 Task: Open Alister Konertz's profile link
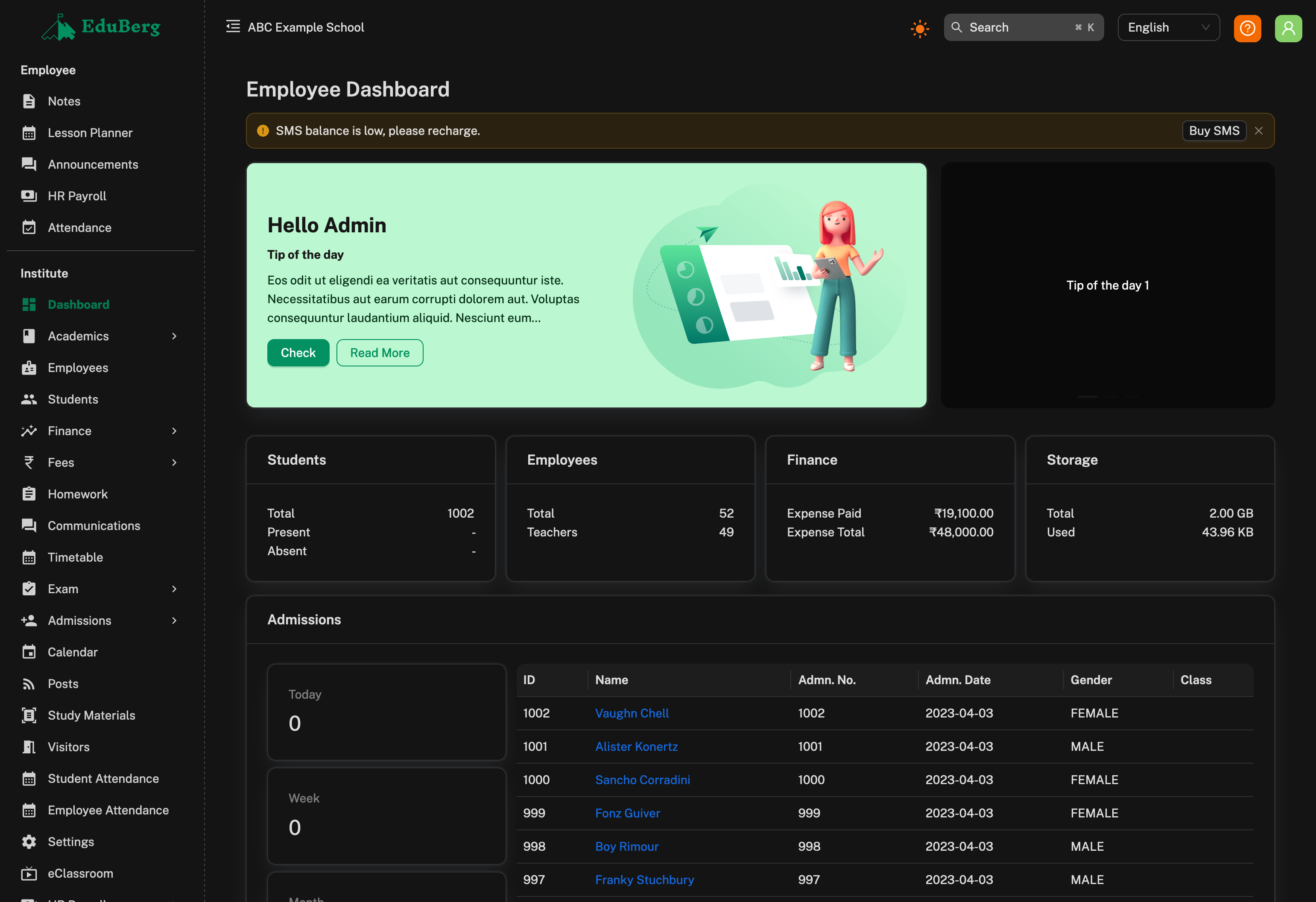tap(636, 747)
